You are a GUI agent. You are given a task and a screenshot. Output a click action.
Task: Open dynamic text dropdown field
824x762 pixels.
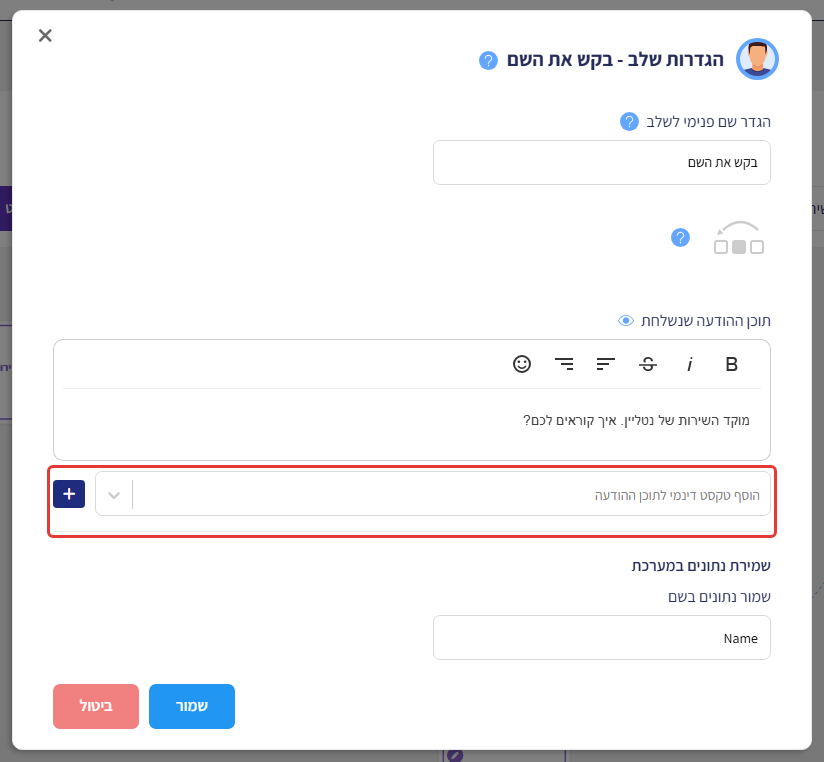point(433,494)
